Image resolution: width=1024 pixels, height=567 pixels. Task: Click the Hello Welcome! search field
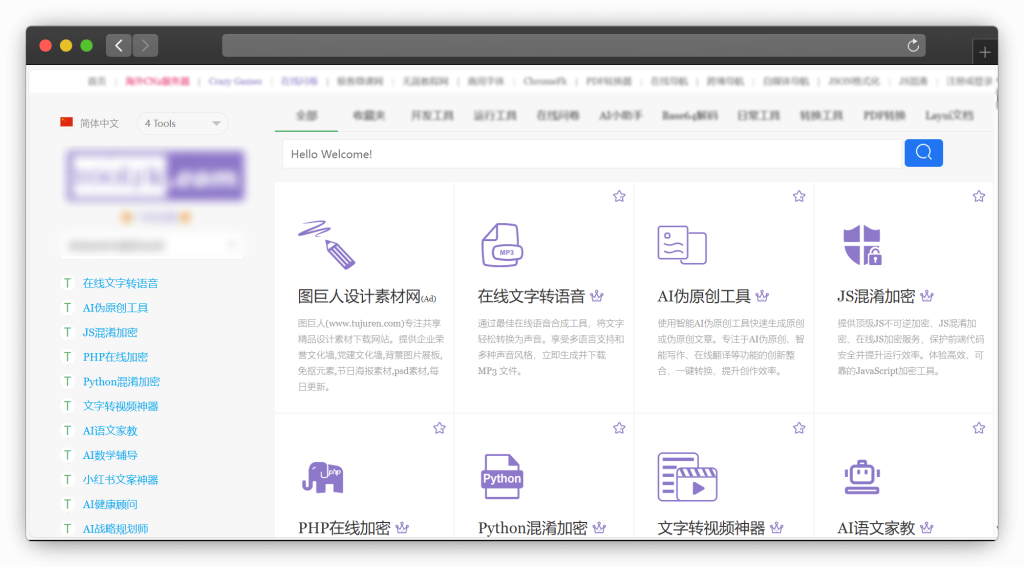[592, 154]
